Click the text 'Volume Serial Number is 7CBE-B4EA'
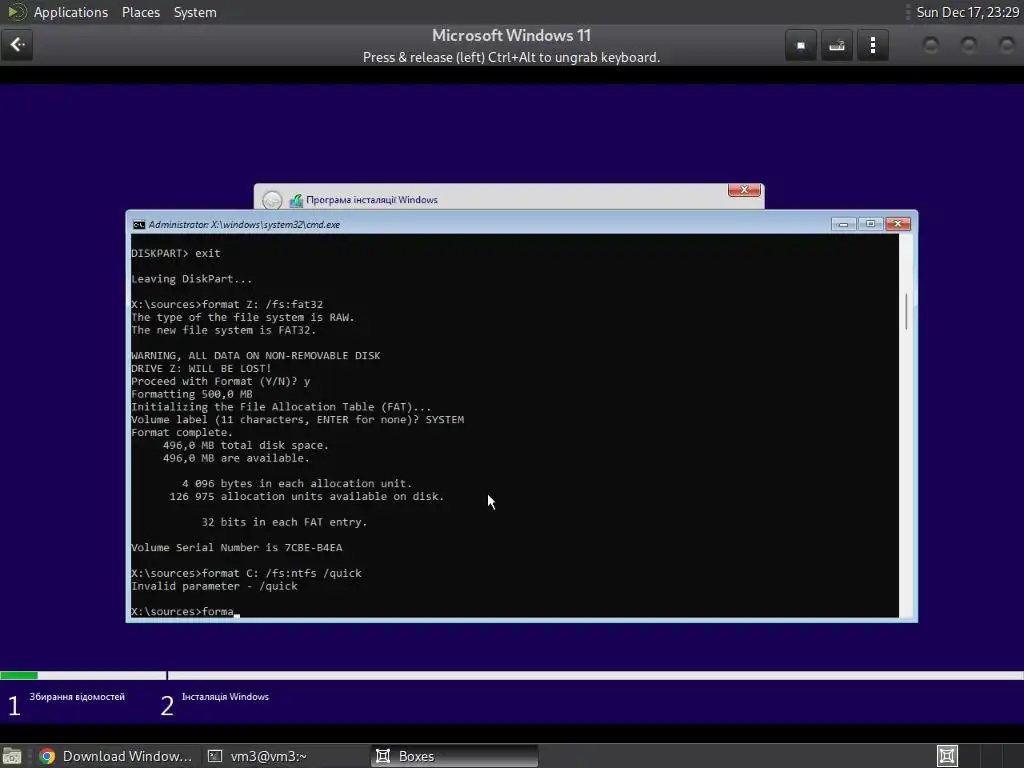 236,547
